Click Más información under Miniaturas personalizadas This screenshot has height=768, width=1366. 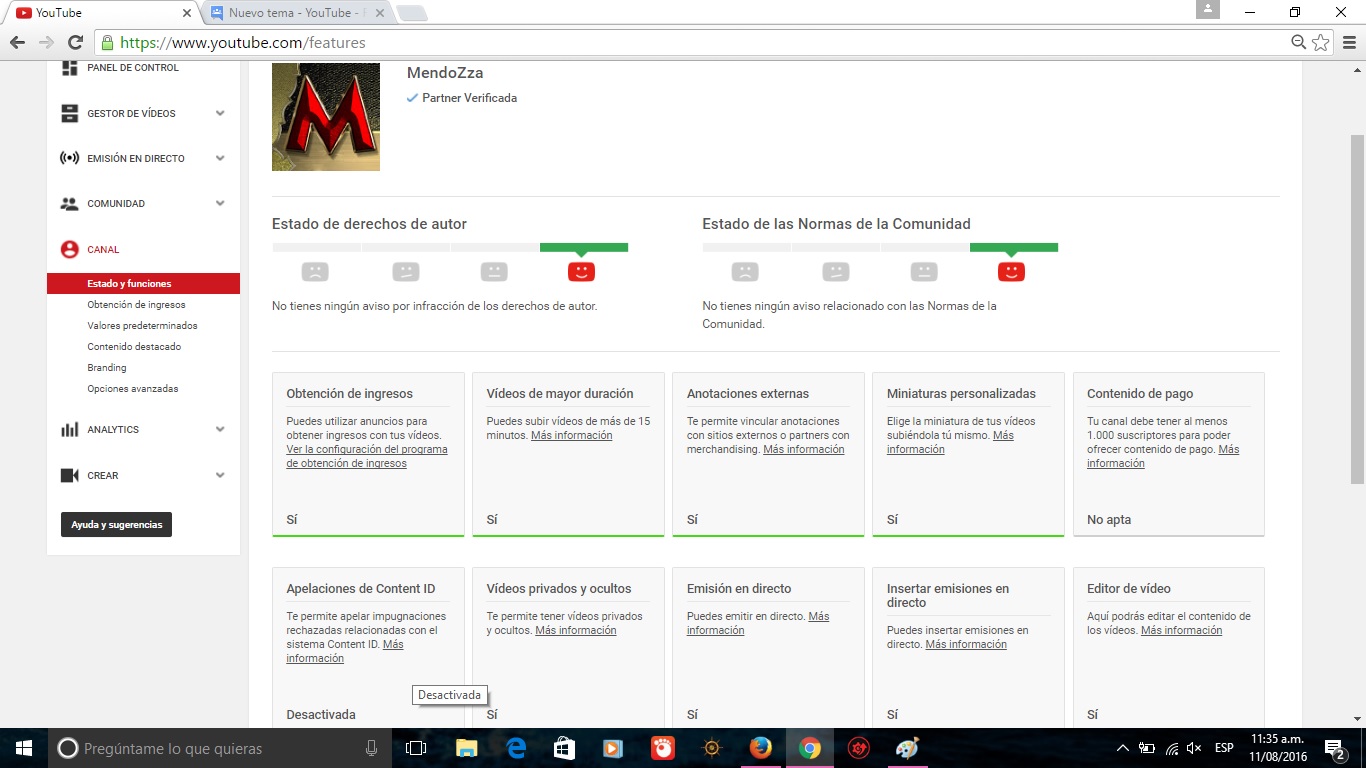pyautogui.click(x=950, y=443)
